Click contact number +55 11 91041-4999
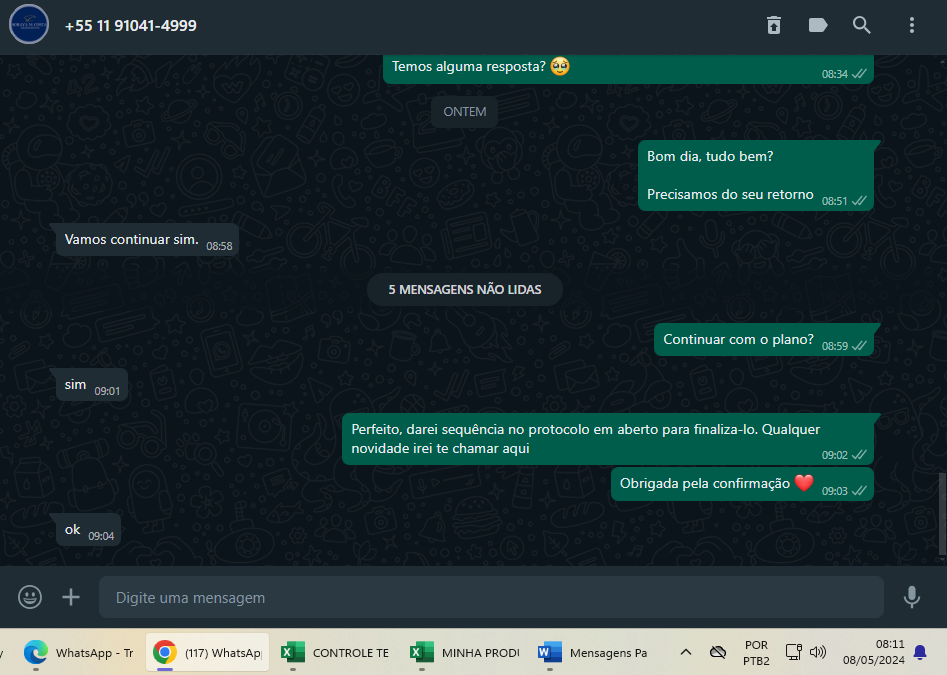Viewport: 947px width, 675px height. coord(130,25)
